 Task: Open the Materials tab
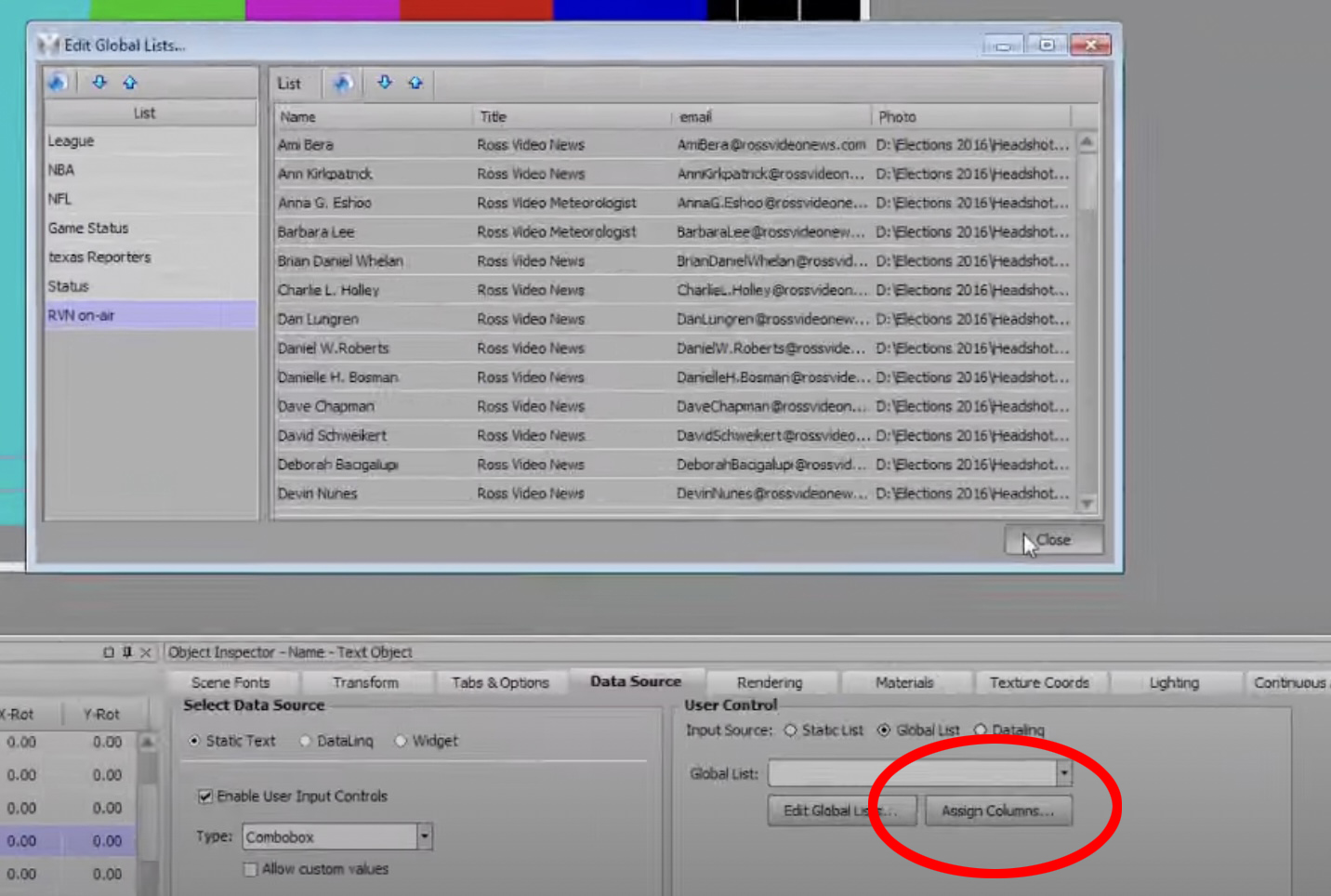(904, 682)
